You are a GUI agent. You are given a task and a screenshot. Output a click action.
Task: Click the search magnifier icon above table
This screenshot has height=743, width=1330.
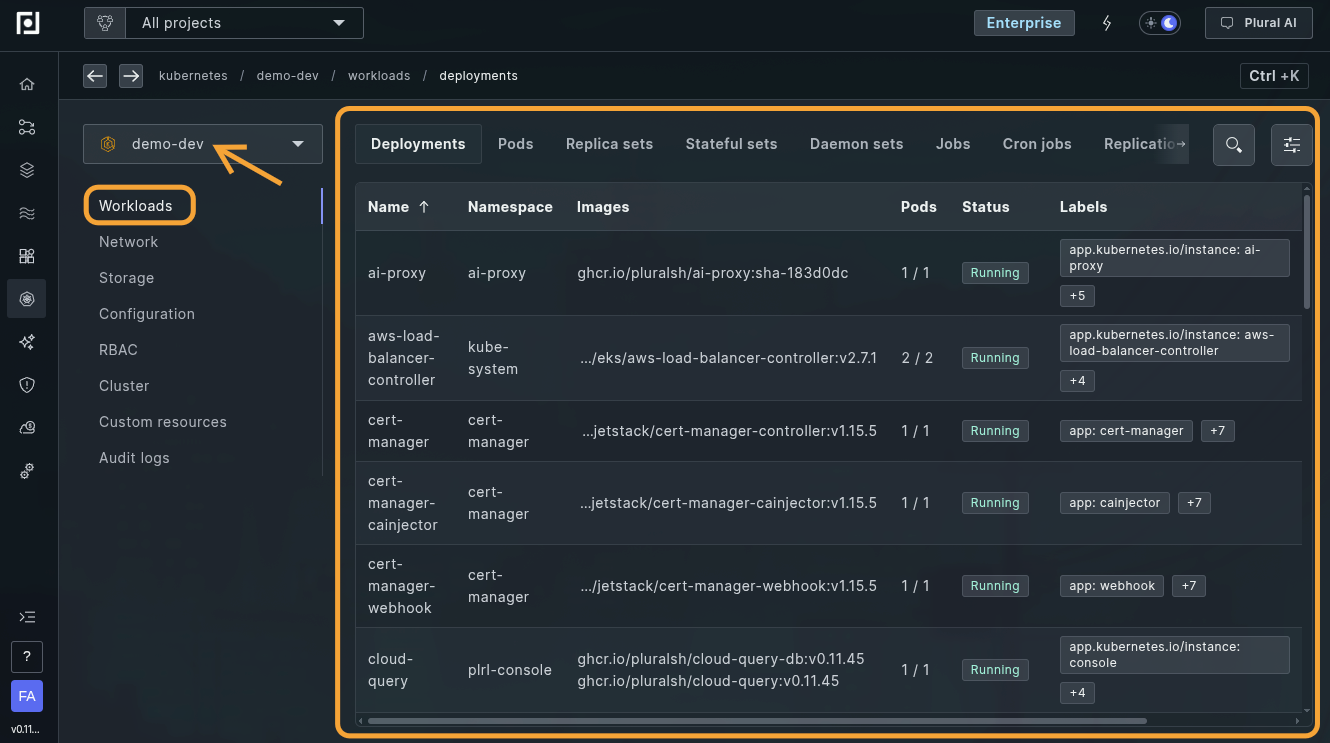click(x=1233, y=145)
